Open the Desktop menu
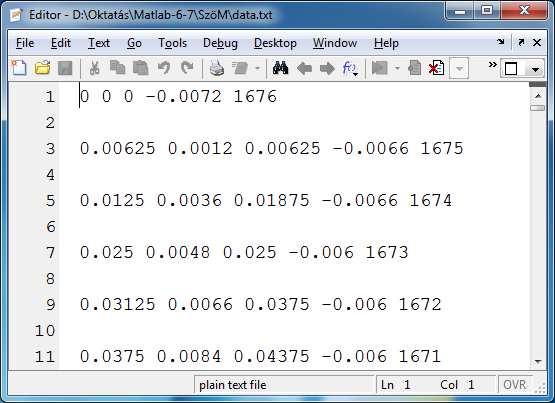Screen dimensions: 555x403 point(275,43)
